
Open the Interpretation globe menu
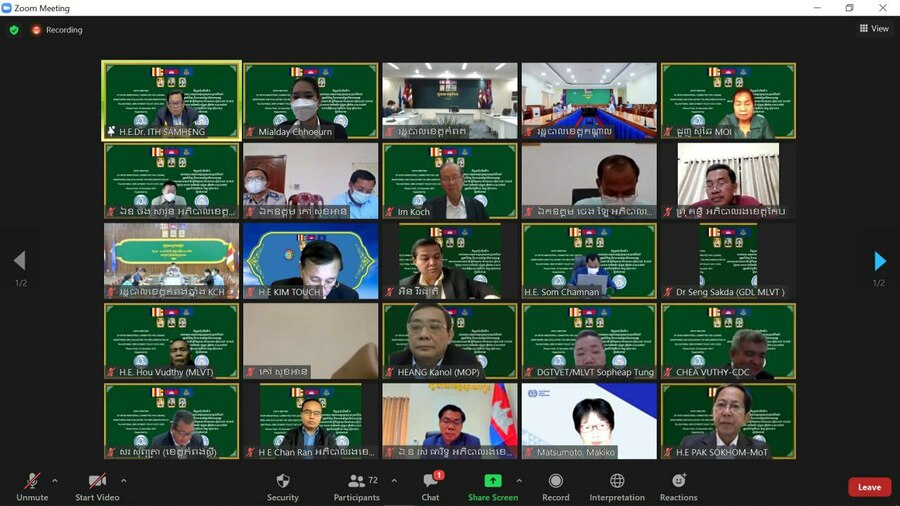click(x=616, y=485)
